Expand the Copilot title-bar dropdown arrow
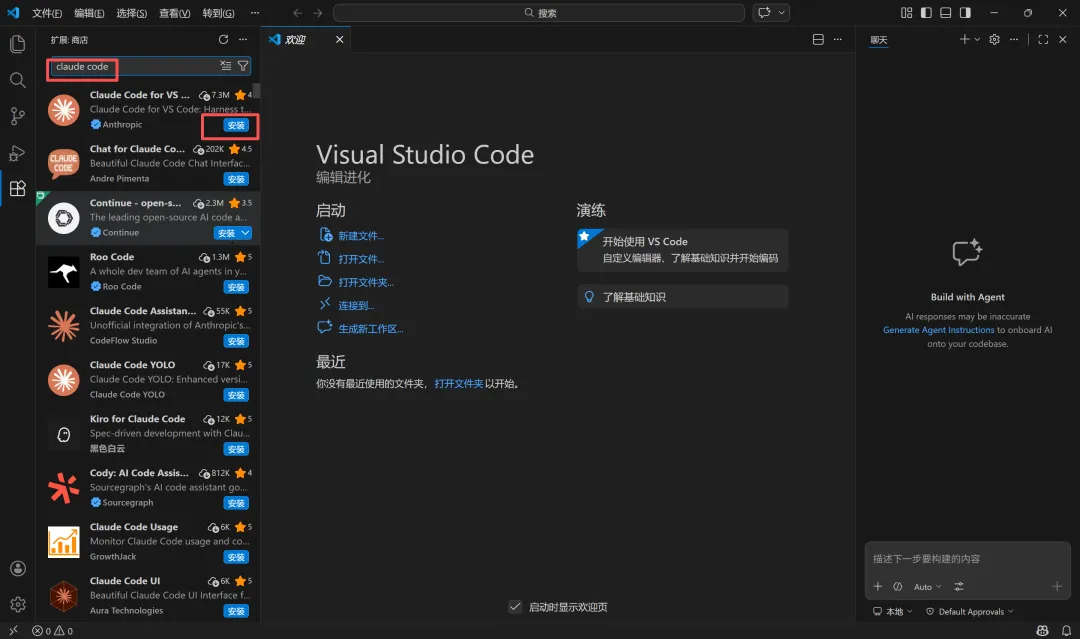Image resolution: width=1080 pixels, height=639 pixels. click(782, 12)
